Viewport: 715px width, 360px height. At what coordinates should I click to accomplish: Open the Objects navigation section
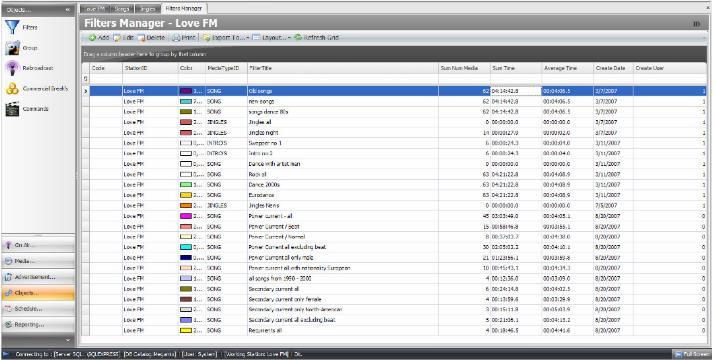pos(38,293)
